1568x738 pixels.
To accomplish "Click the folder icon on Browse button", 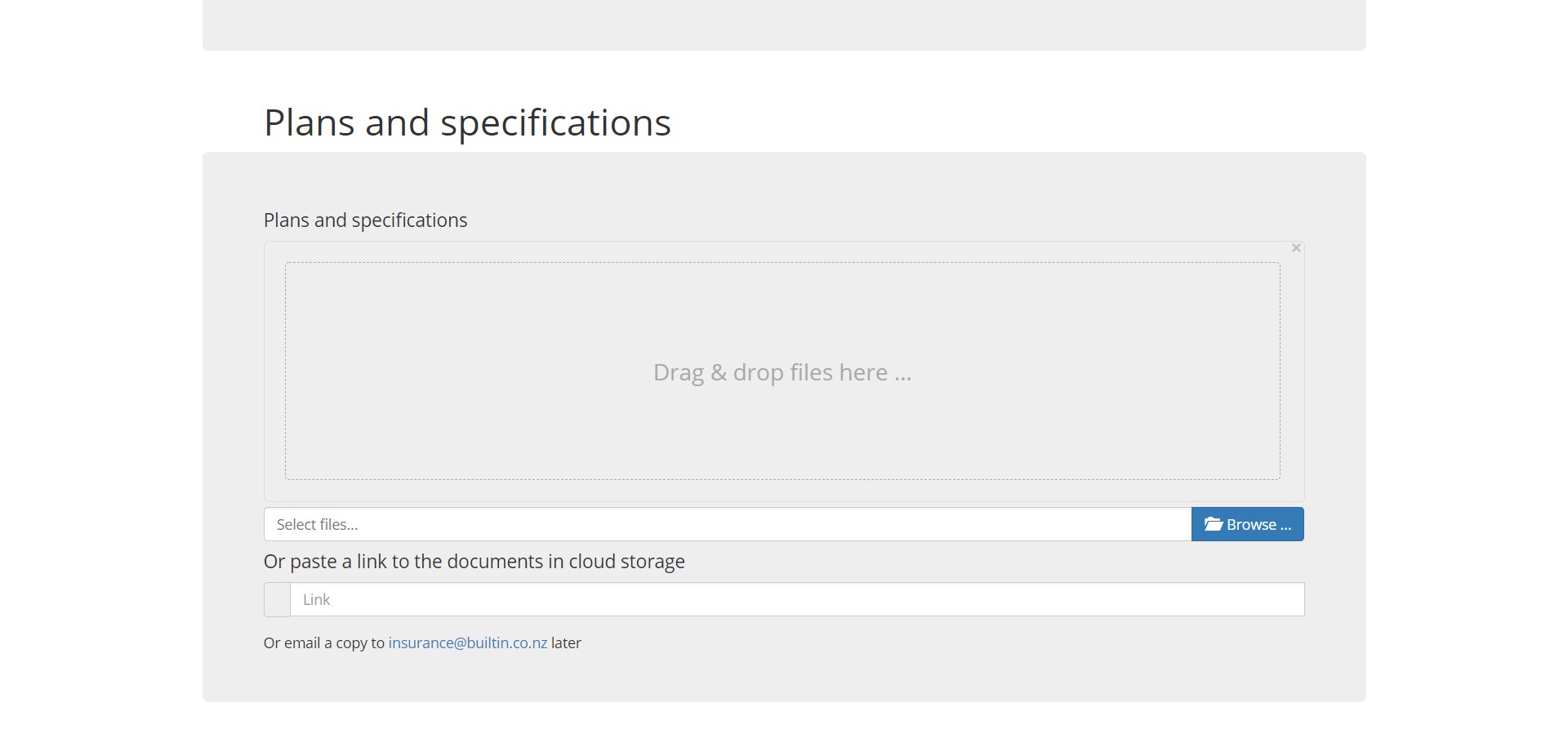I will (1213, 524).
